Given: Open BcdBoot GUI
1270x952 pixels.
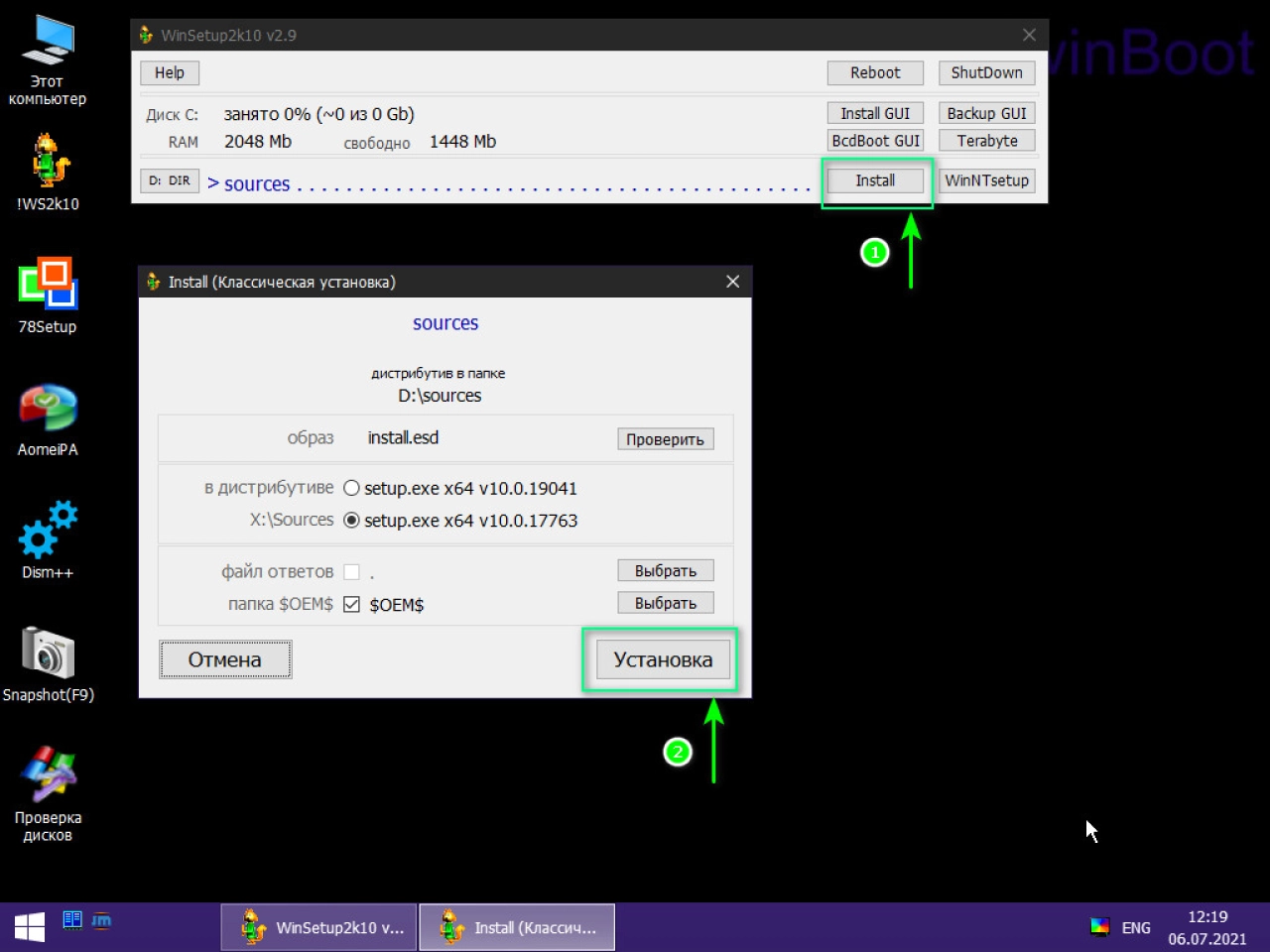Looking at the screenshot, I should click(875, 141).
